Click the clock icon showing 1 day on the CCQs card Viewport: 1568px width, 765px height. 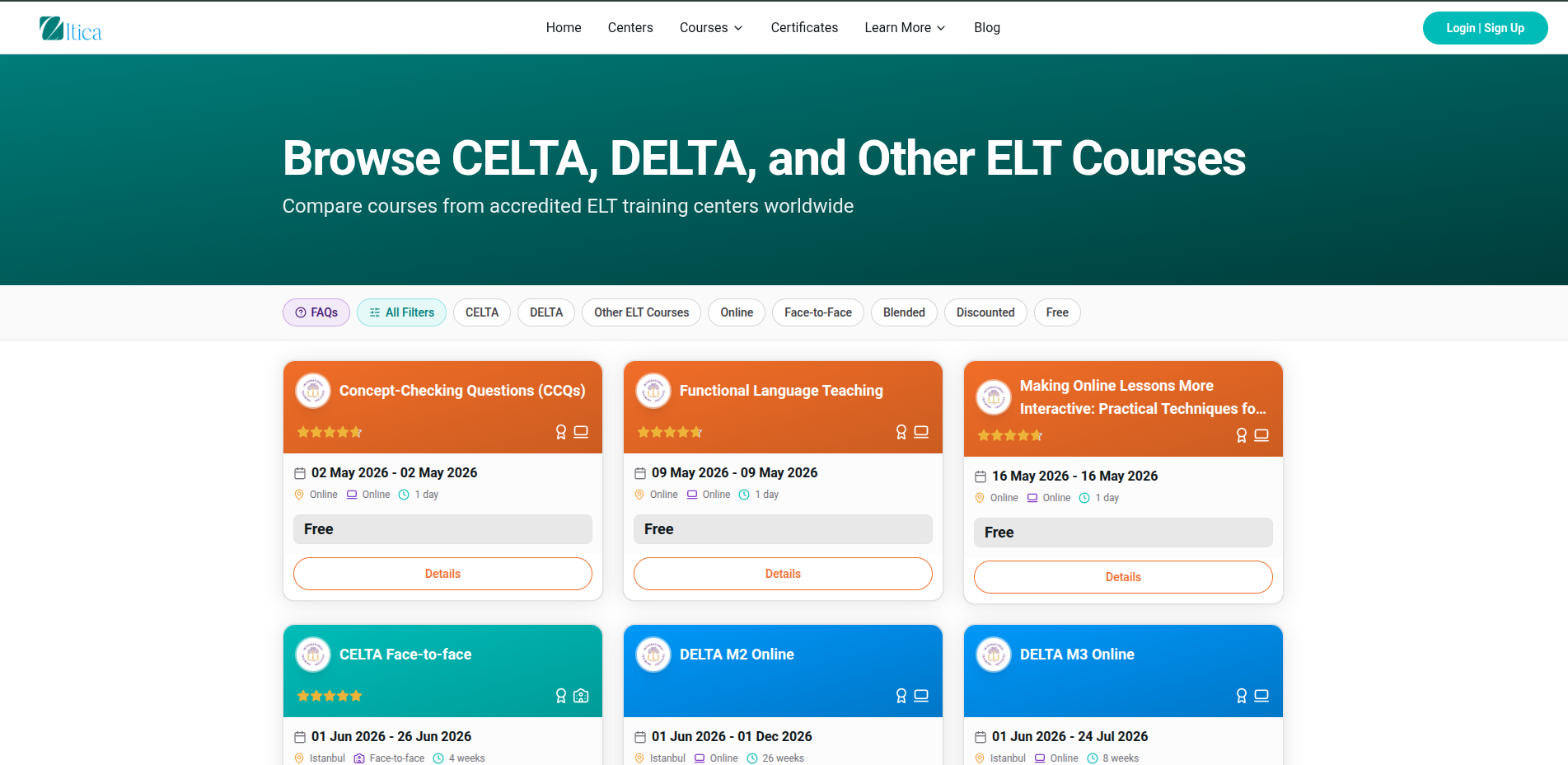(403, 494)
